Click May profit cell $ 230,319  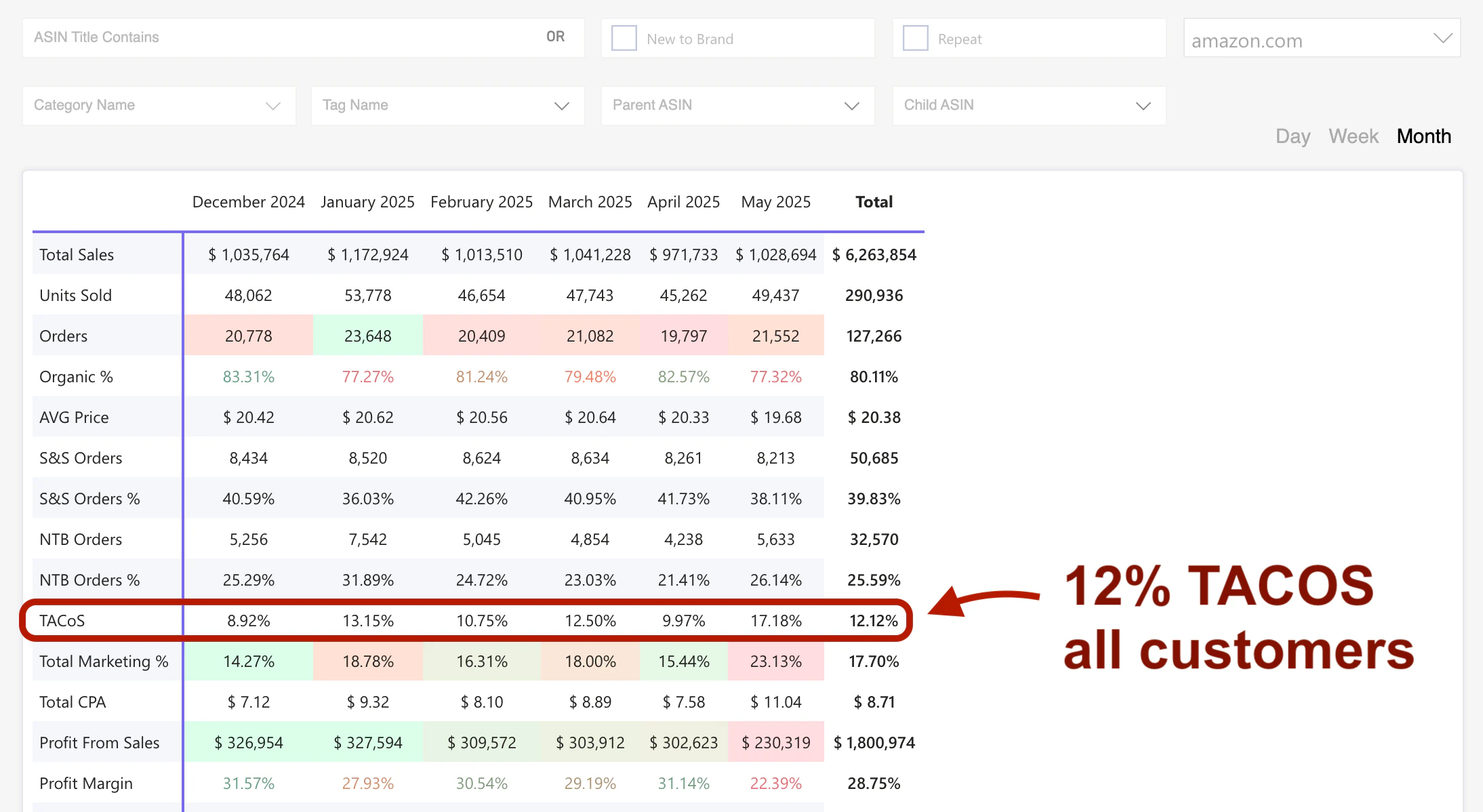(x=775, y=743)
